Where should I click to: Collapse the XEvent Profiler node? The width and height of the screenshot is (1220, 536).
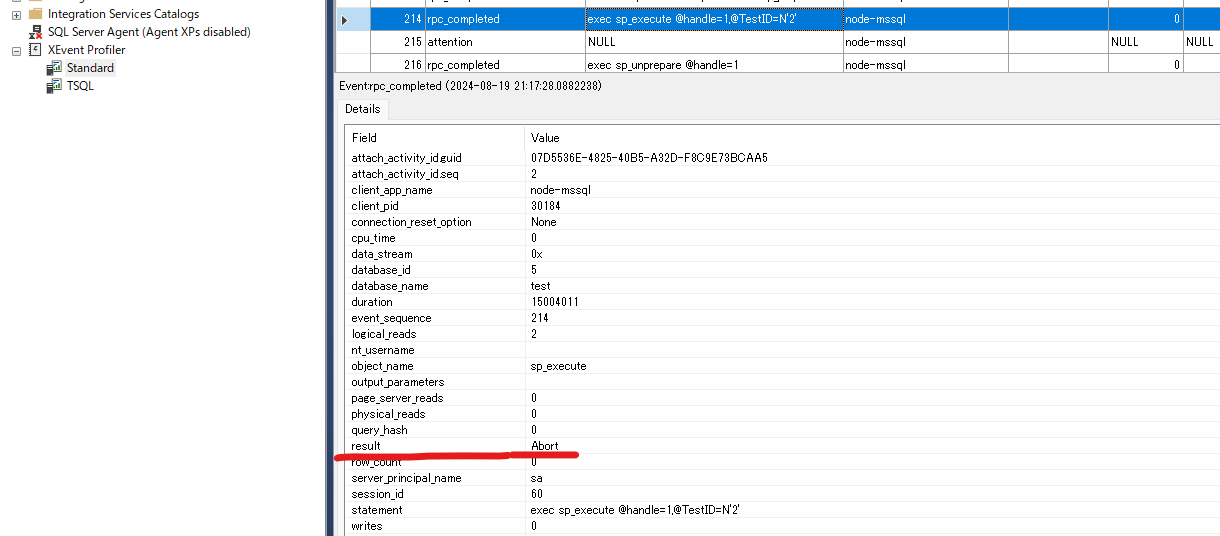16,50
